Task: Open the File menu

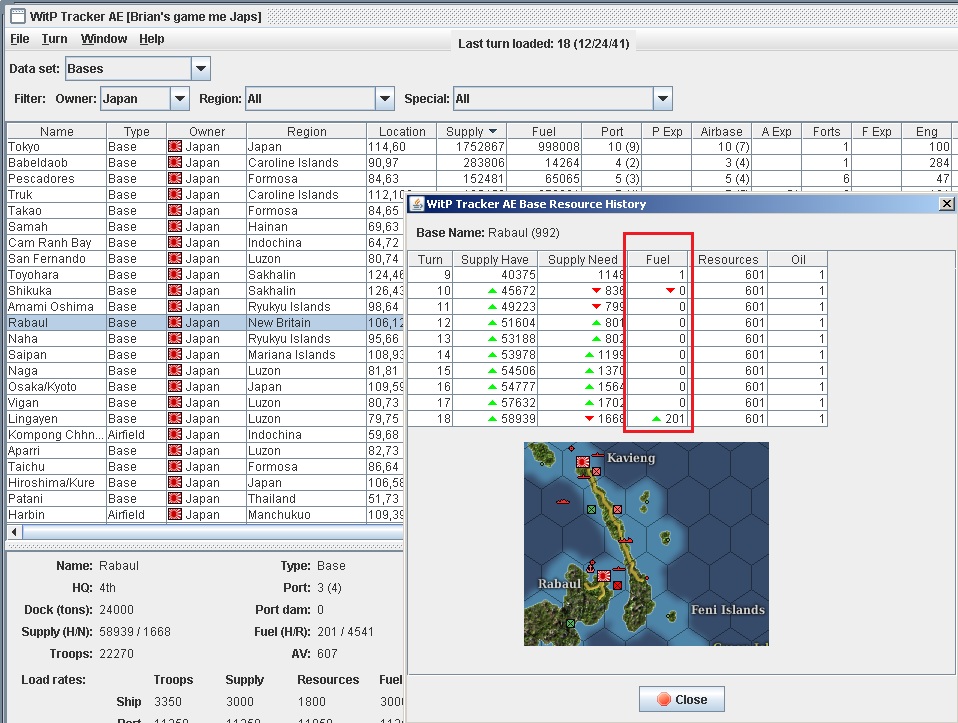Action: pyautogui.click(x=20, y=39)
